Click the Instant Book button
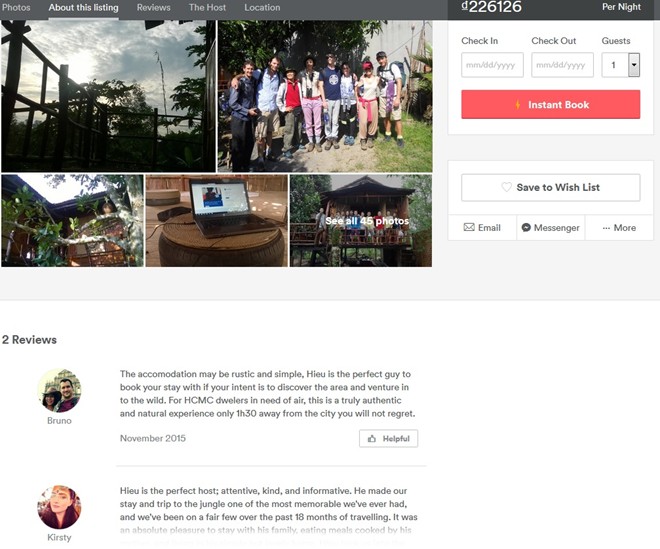Viewport: 660px width, 549px height. pos(551,104)
